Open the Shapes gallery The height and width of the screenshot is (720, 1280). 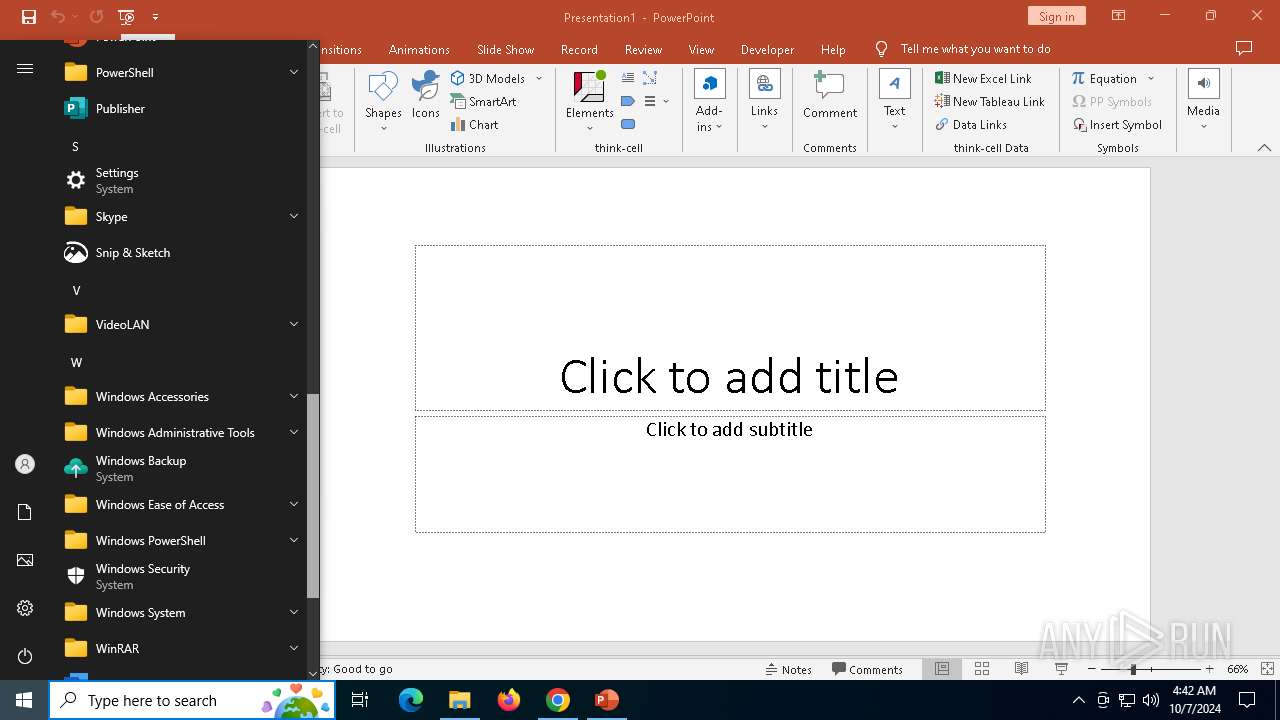coord(383,100)
